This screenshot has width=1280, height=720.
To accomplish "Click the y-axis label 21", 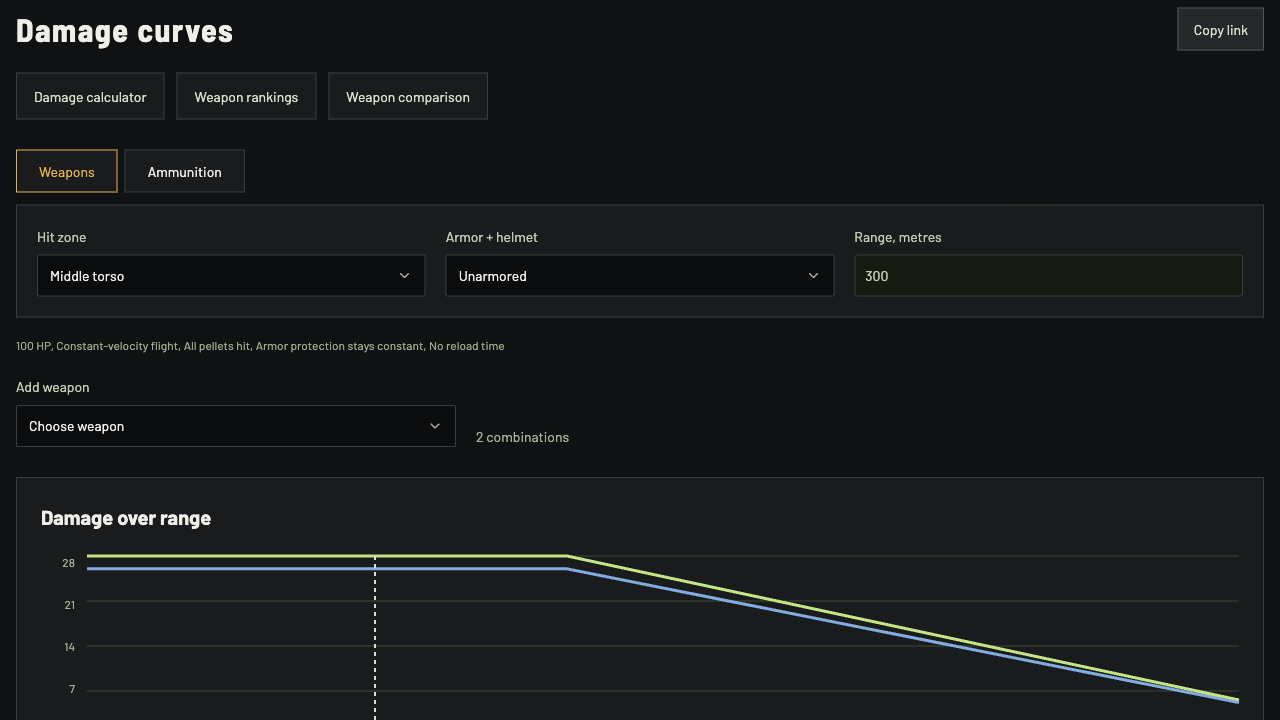I will tap(69, 605).
